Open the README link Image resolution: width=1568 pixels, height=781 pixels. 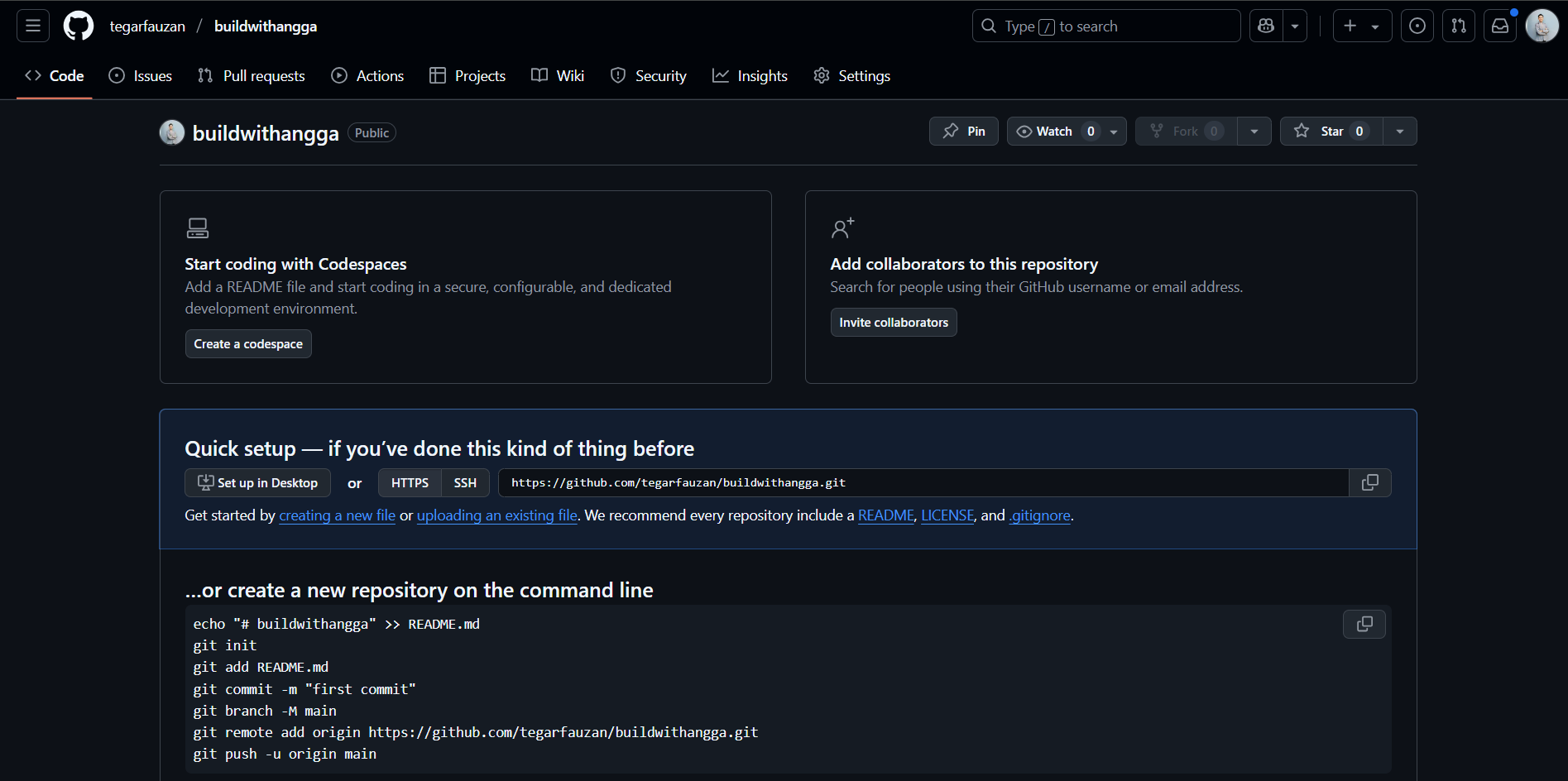[x=886, y=515]
